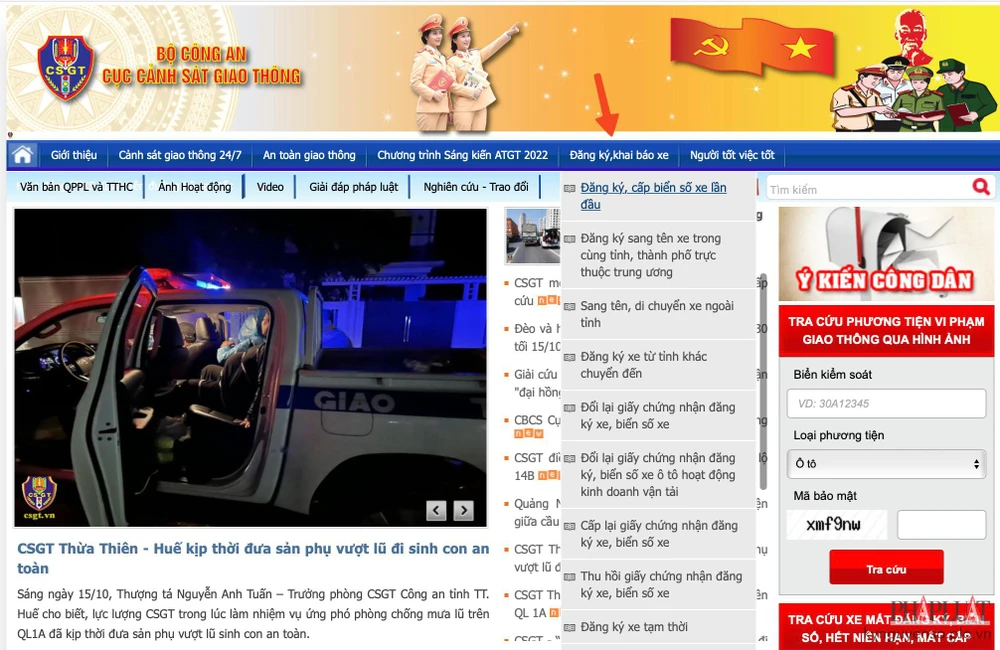Open the Giải đáp pháp luật tab
The width and height of the screenshot is (1000, 650).
click(353, 187)
